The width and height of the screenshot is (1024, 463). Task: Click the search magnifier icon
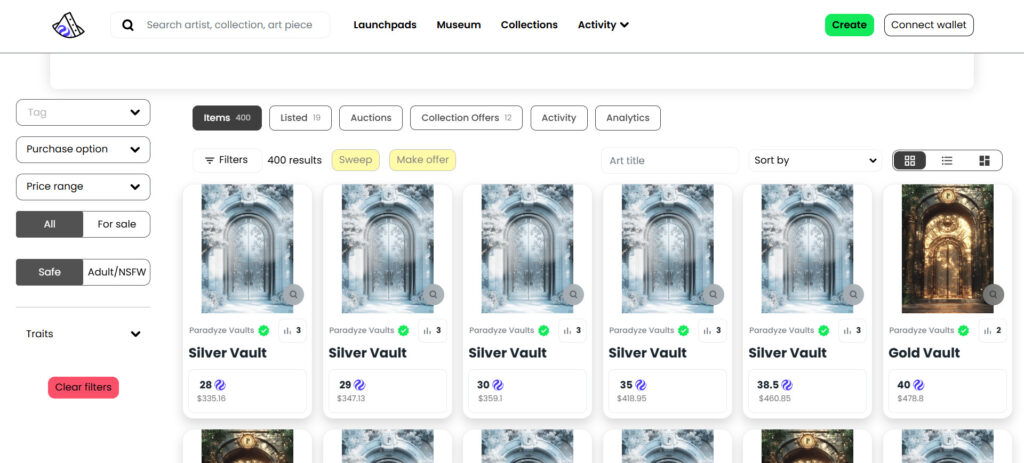click(x=128, y=25)
